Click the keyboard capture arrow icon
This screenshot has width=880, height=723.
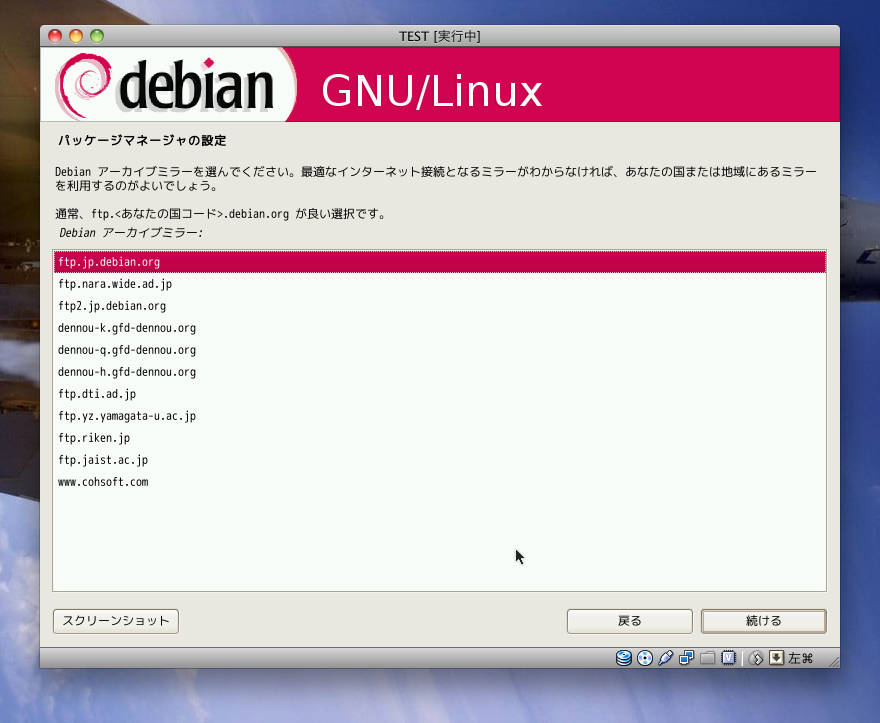(x=776, y=658)
